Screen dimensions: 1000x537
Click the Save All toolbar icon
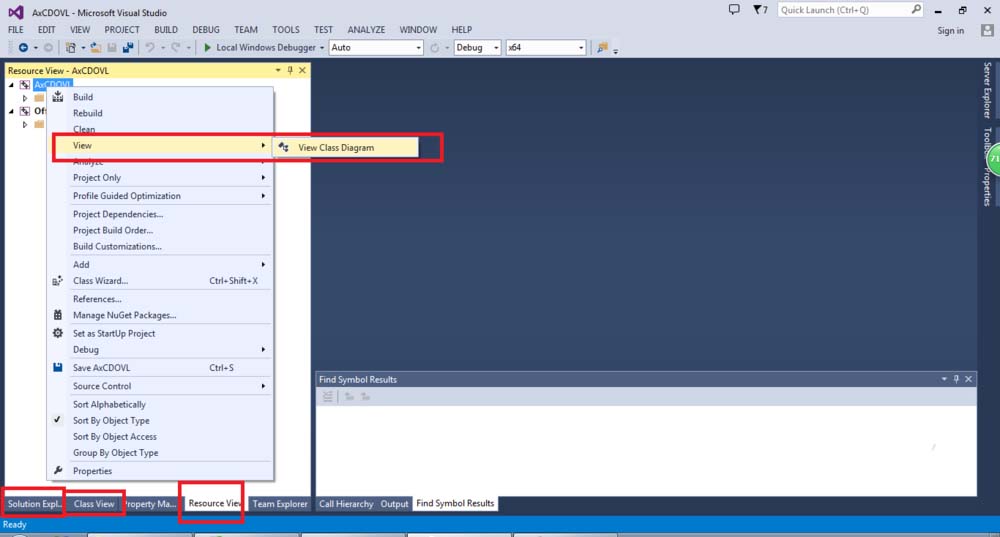pyautogui.click(x=125, y=48)
